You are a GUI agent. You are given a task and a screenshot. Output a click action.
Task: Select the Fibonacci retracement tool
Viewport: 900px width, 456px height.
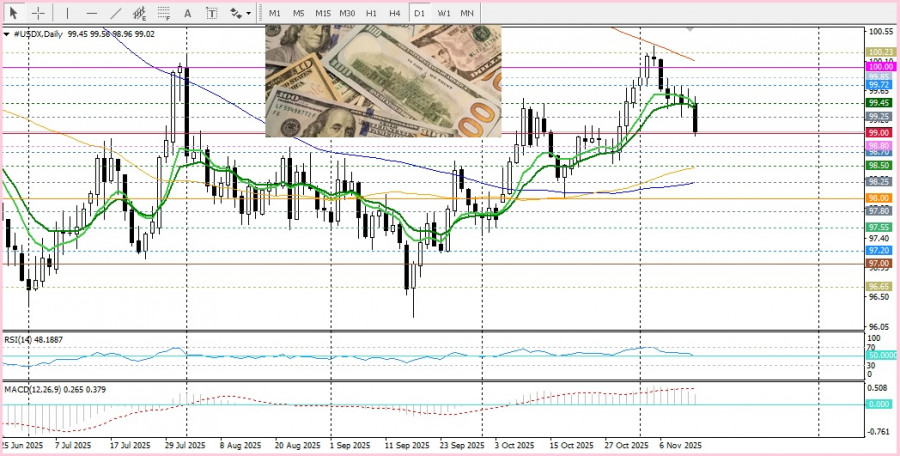click(x=164, y=13)
